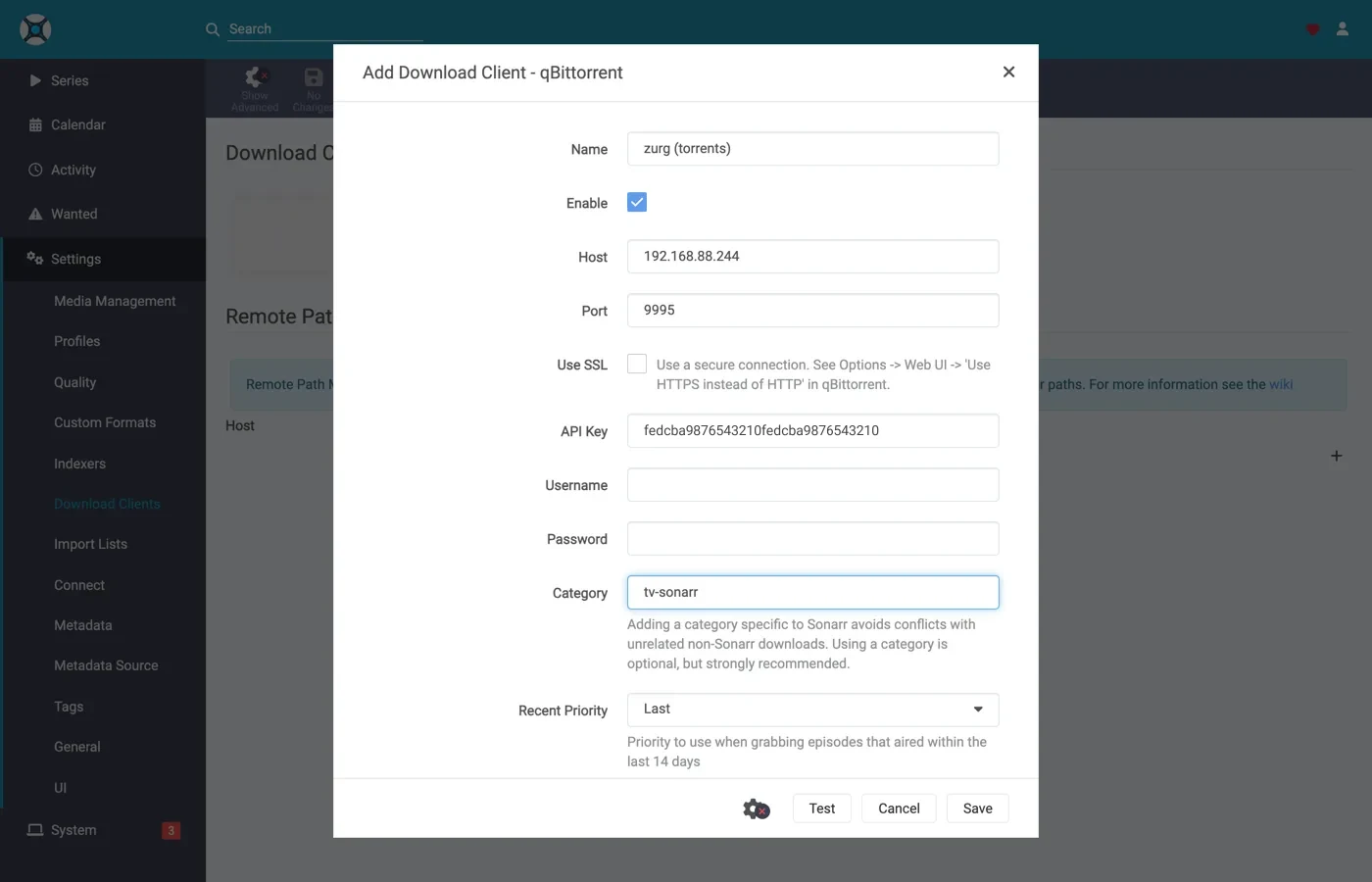Image resolution: width=1372 pixels, height=882 pixels.
Task: Click the API Key input field
Action: (813, 431)
